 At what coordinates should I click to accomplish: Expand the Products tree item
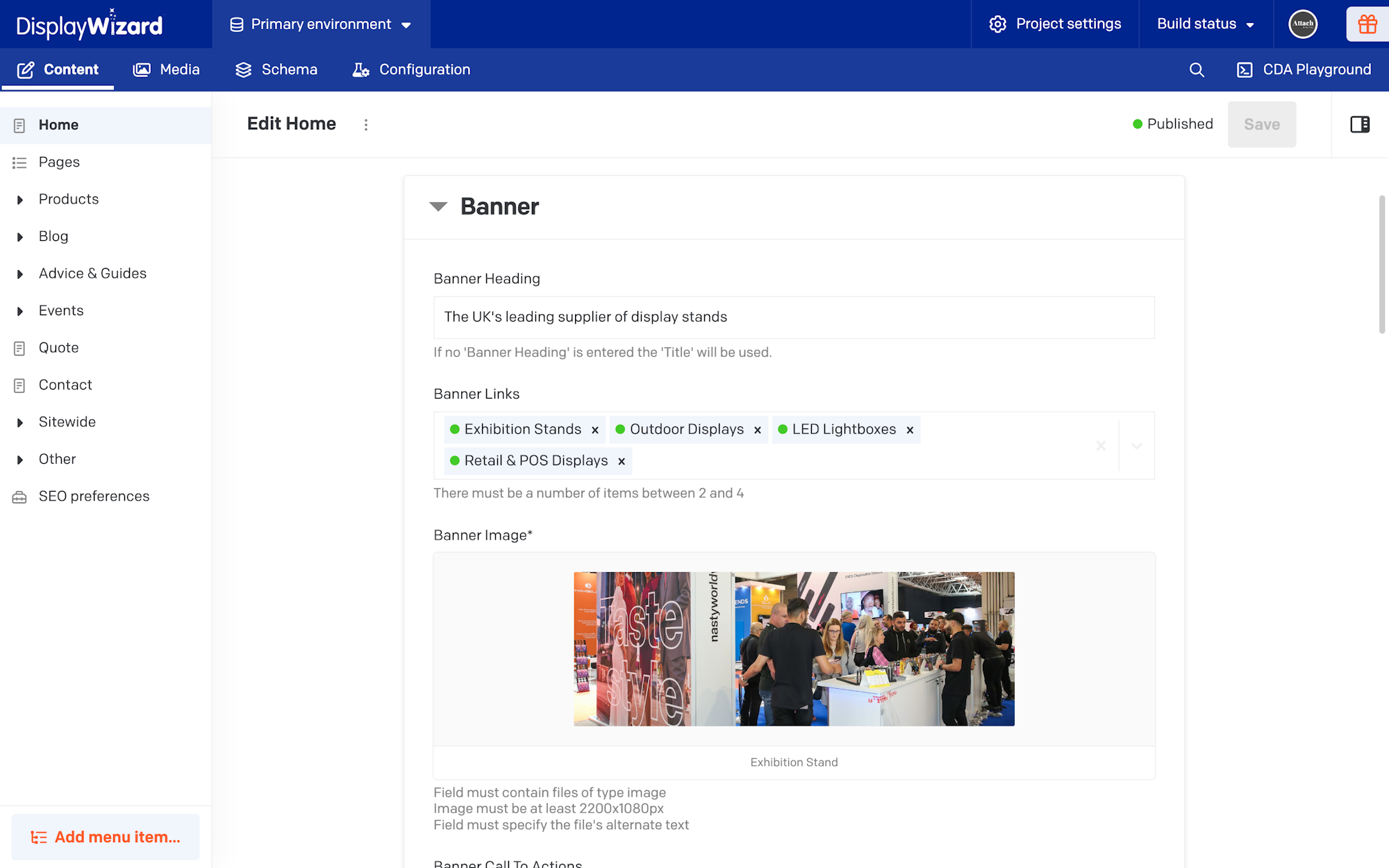tap(20, 200)
